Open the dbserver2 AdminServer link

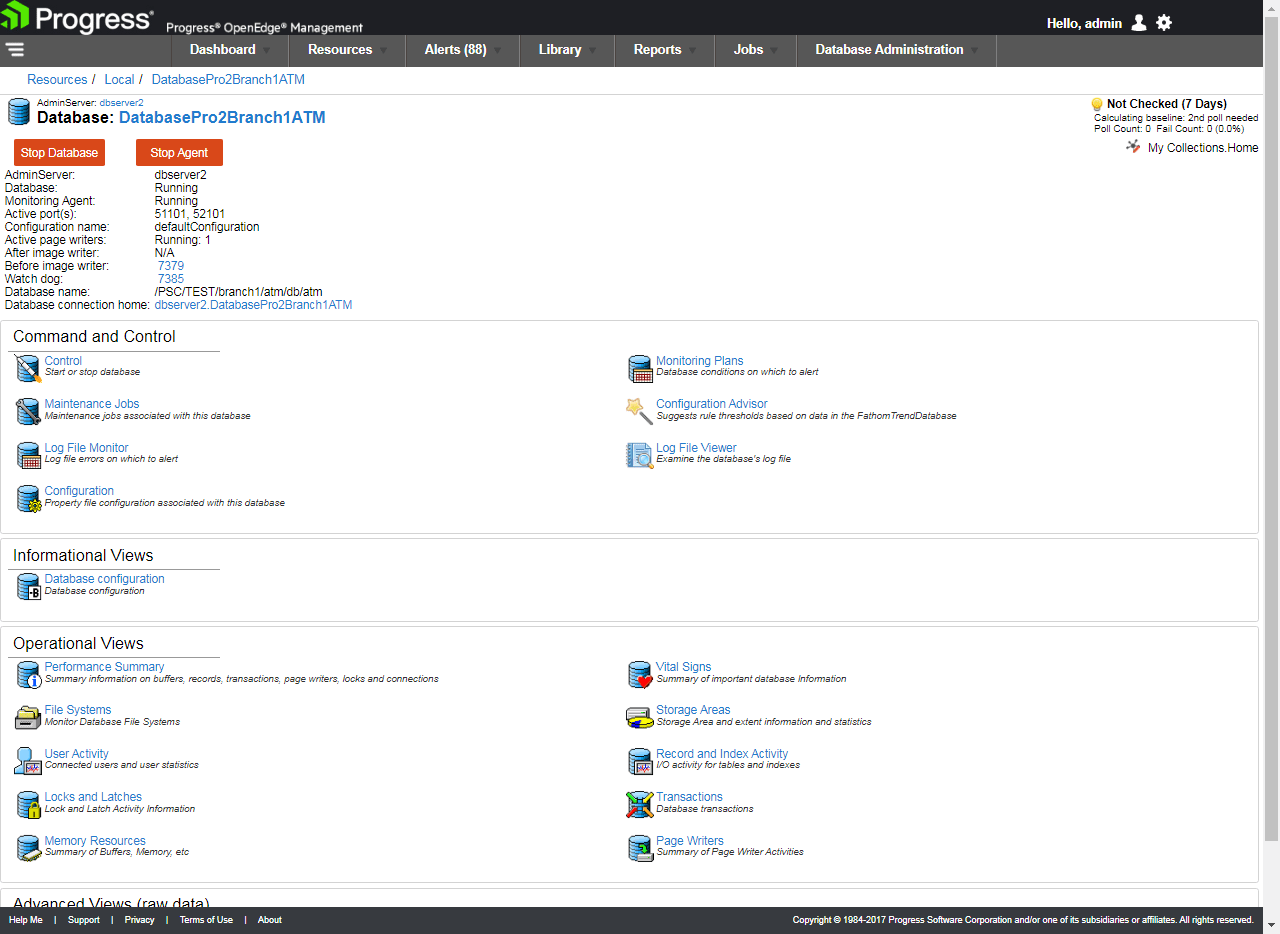tap(121, 102)
